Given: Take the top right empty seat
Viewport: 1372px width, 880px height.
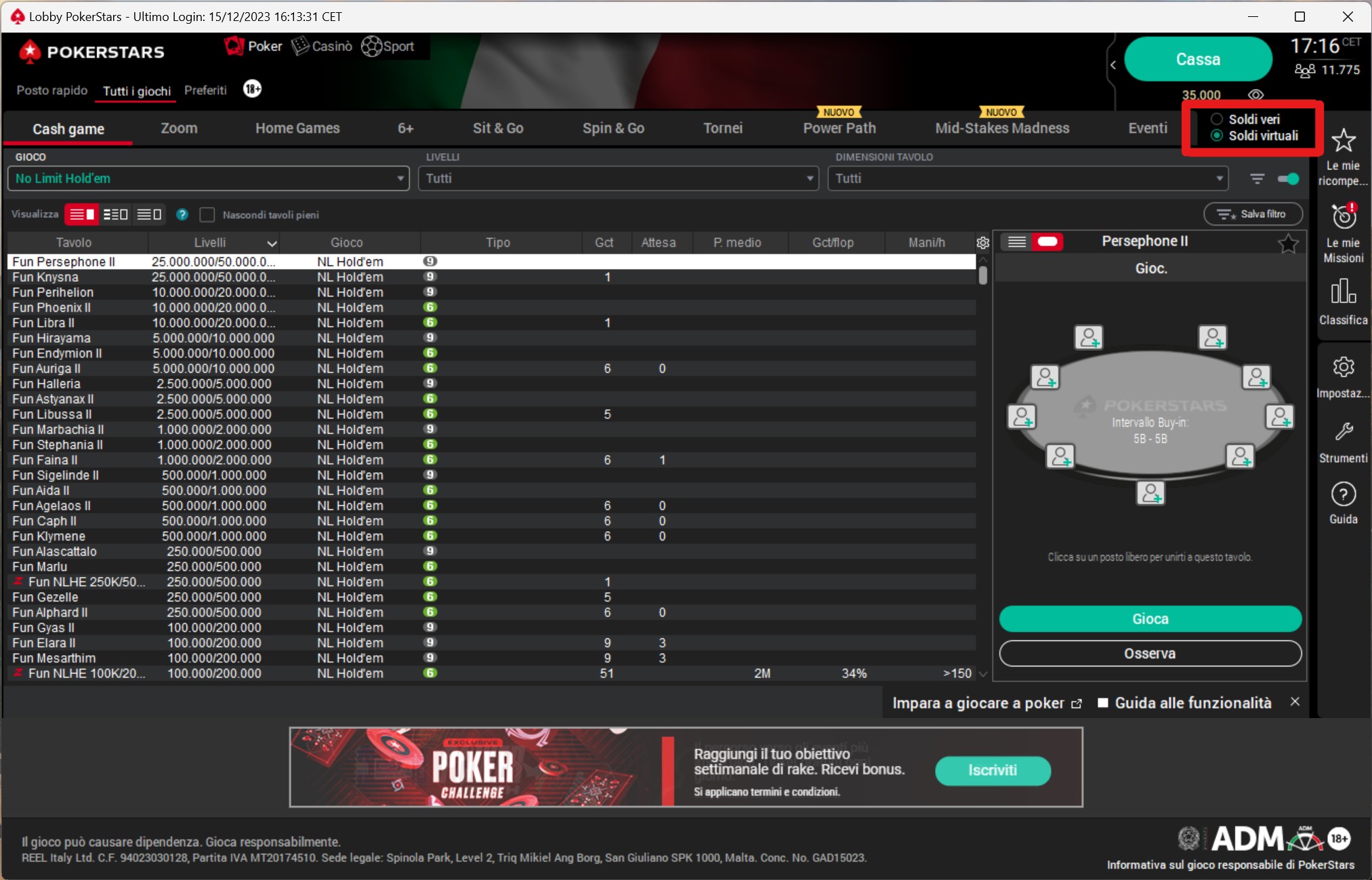Looking at the screenshot, I should 1212,337.
